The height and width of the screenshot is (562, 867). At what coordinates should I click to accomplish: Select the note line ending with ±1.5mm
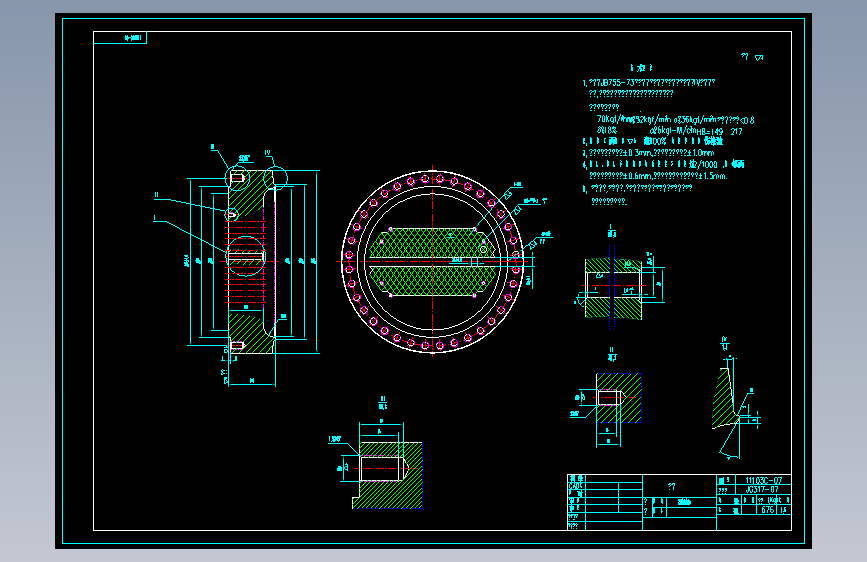tap(658, 176)
